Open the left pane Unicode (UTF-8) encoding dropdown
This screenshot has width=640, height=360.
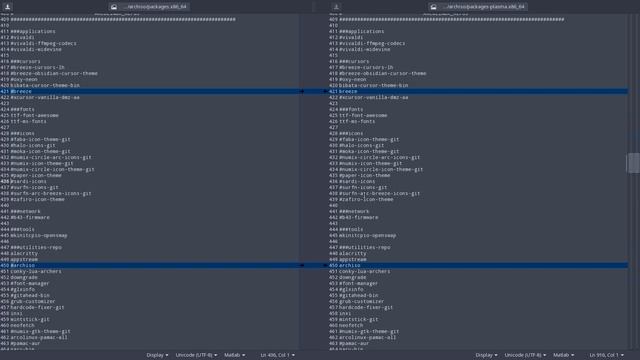click(x=196, y=355)
